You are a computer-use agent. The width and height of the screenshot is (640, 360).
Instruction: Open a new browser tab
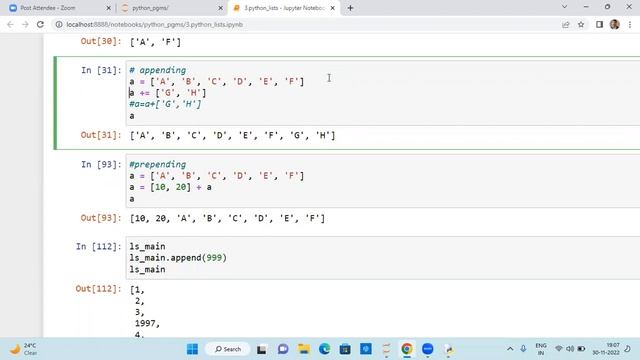[350, 8]
